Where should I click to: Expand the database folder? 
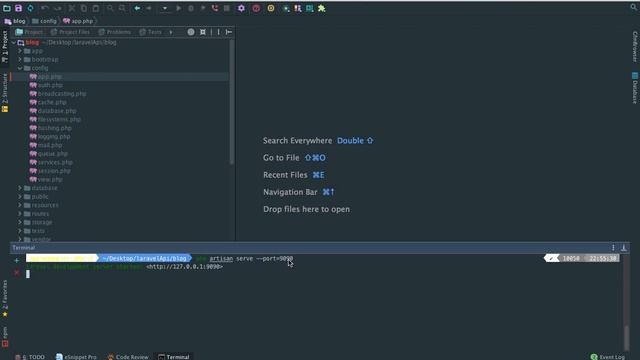pos(20,188)
